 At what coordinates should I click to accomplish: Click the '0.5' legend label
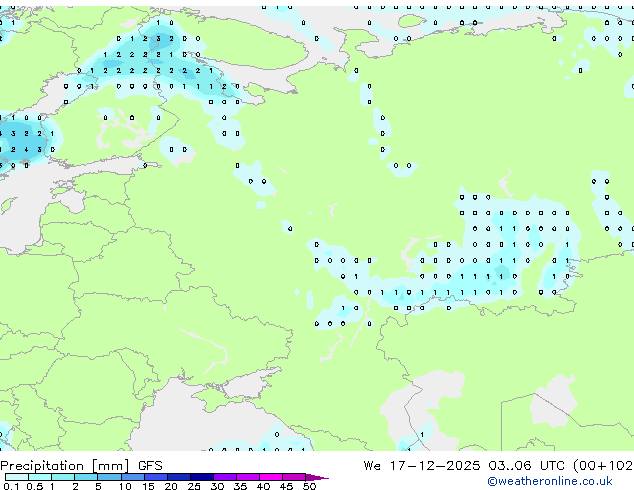coord(34,486)
